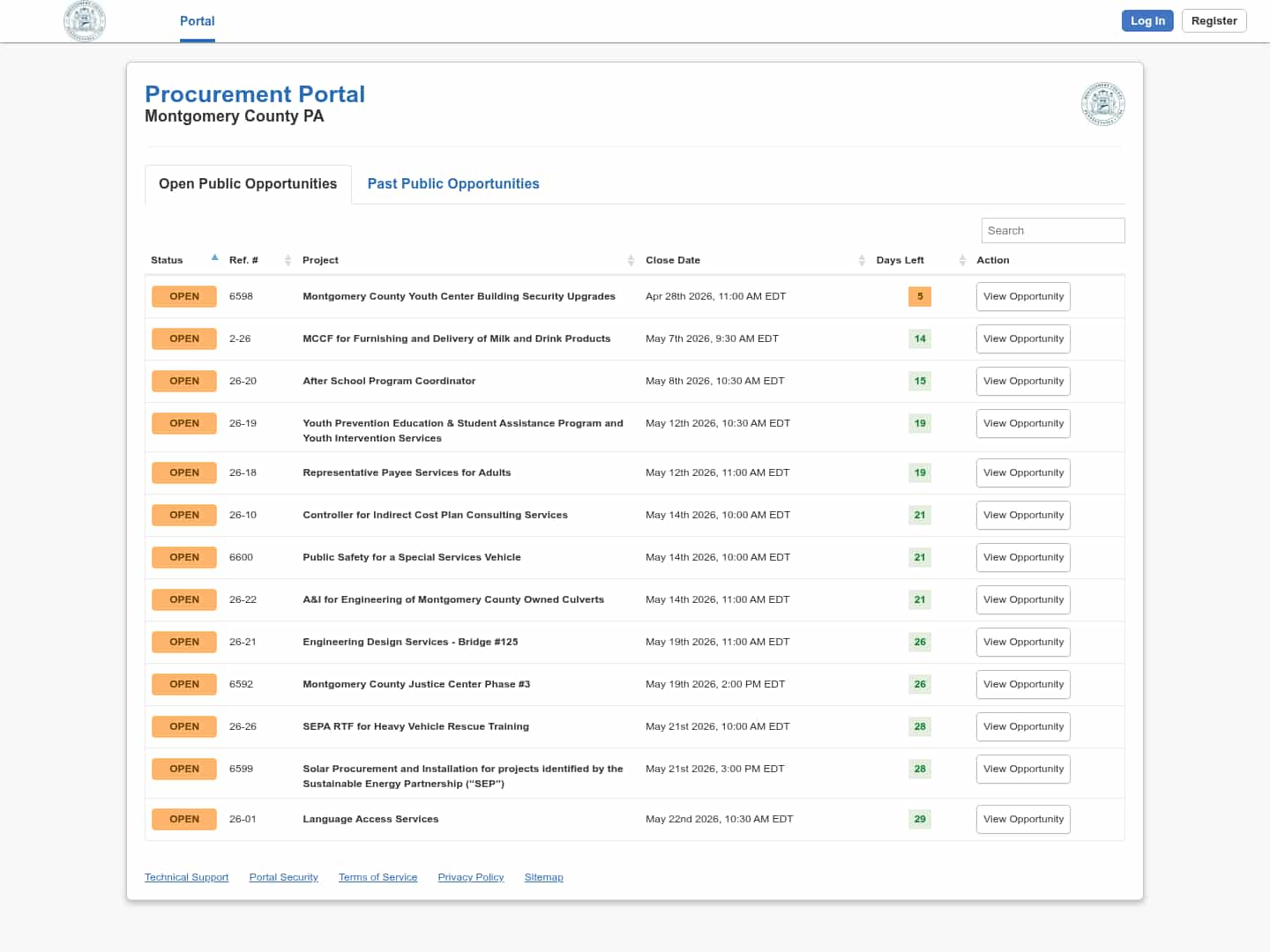Screen dimensions: 1270x952
Task: Click the county seal logo in top navigation
Action: pyautogui.click(x=85, y=21)
